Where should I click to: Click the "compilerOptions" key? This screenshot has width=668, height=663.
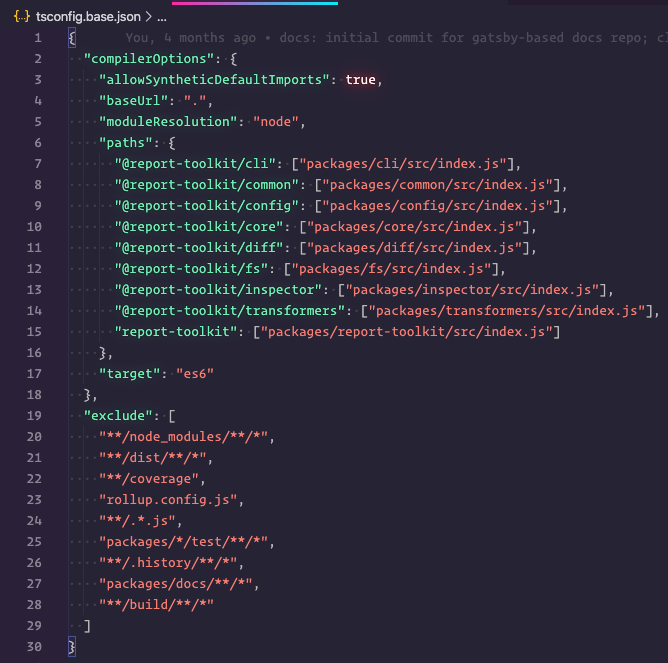(149, 58)
